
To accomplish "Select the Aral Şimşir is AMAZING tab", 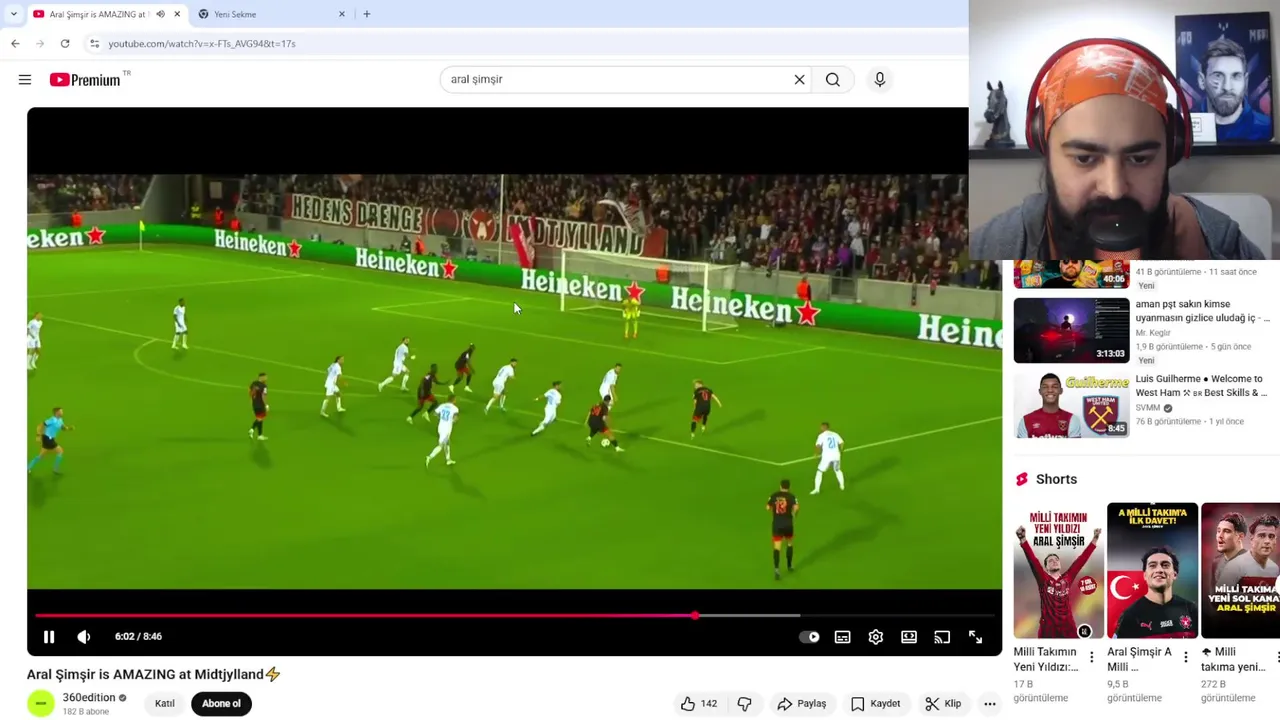I will pos(97,14).
